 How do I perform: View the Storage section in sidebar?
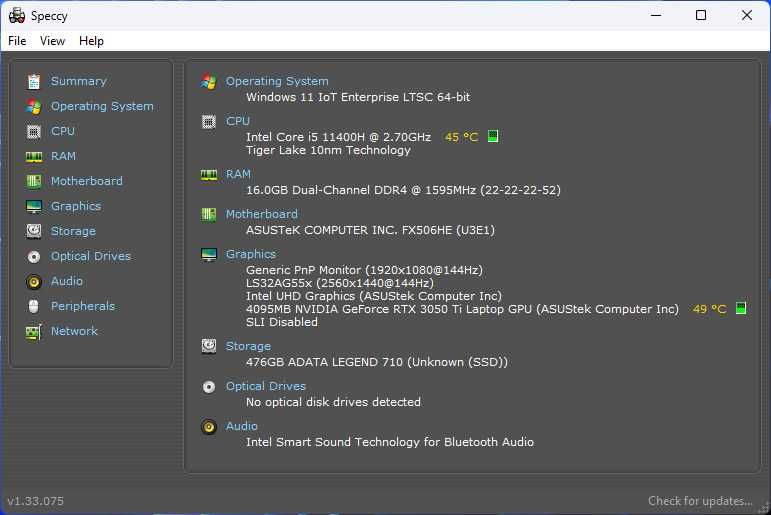pyautogui.click(x=73, y=231)
